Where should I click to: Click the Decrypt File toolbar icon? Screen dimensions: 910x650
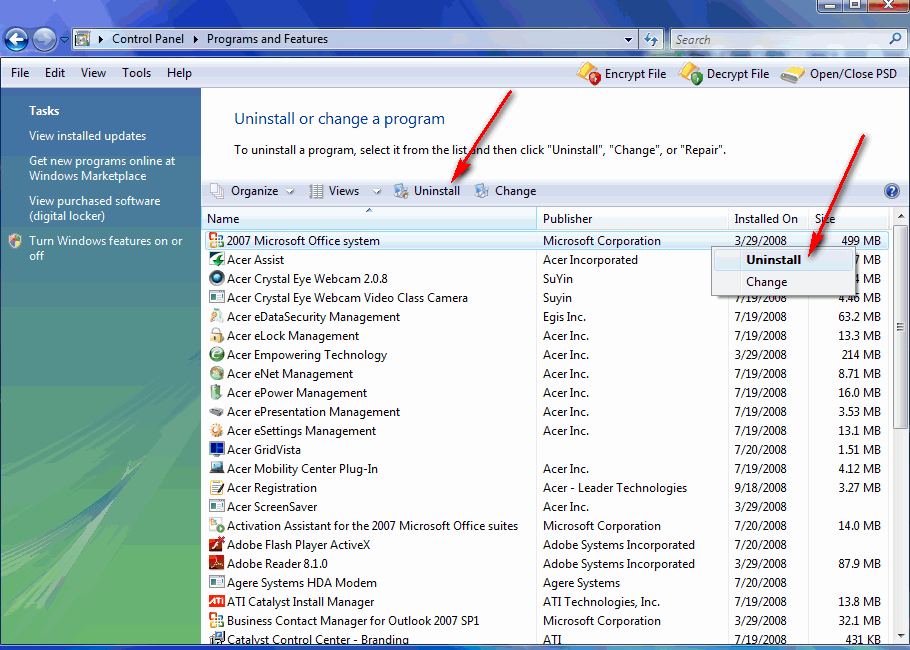tap(691, 74)
